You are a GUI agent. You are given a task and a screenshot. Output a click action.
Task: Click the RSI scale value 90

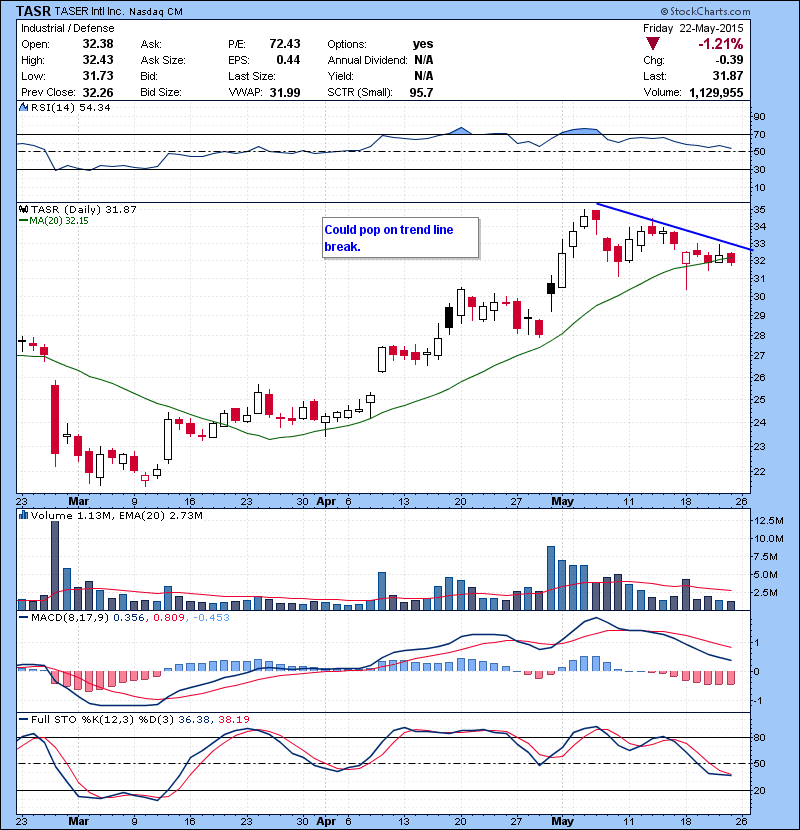point(759,116)
